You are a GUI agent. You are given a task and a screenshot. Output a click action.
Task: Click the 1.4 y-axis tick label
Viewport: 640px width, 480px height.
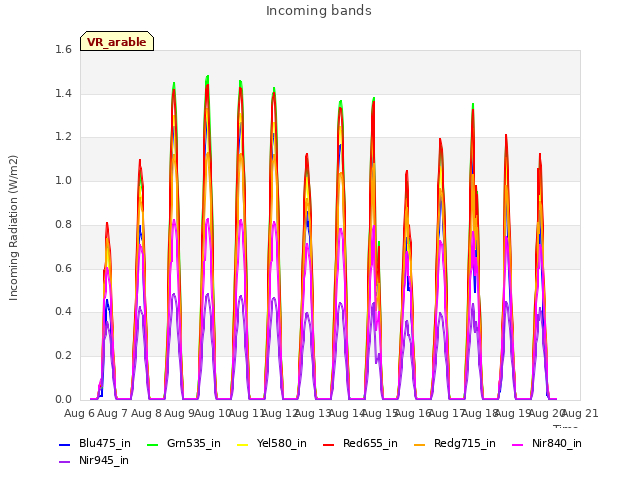coord(63,93)
